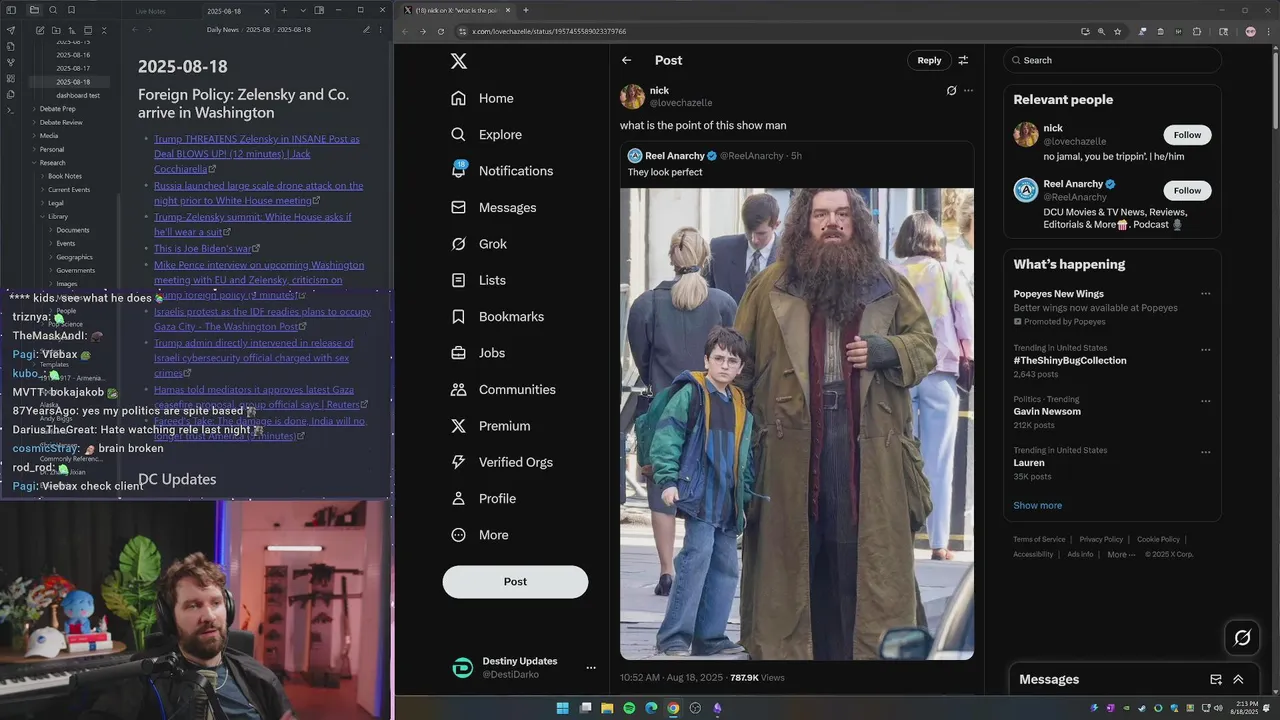
Task: Open Obsidian tab list dropdown arrow
Action: (303, 10)
